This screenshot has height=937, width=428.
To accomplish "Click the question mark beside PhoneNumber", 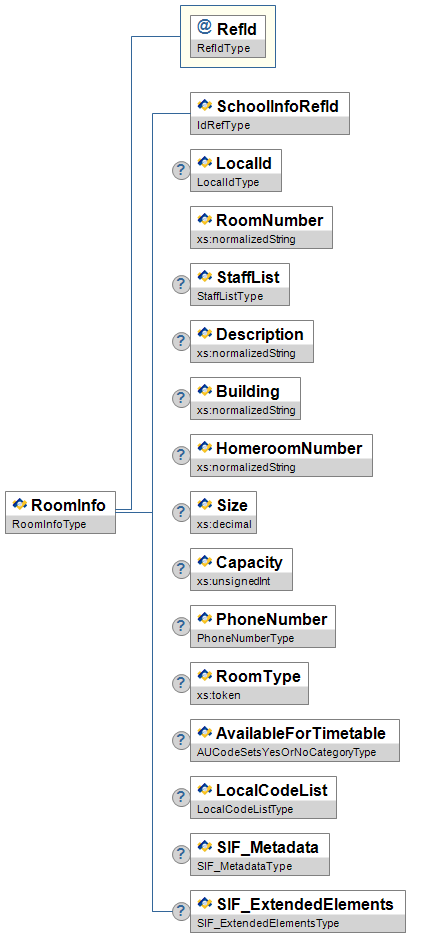I will [181, 626].
